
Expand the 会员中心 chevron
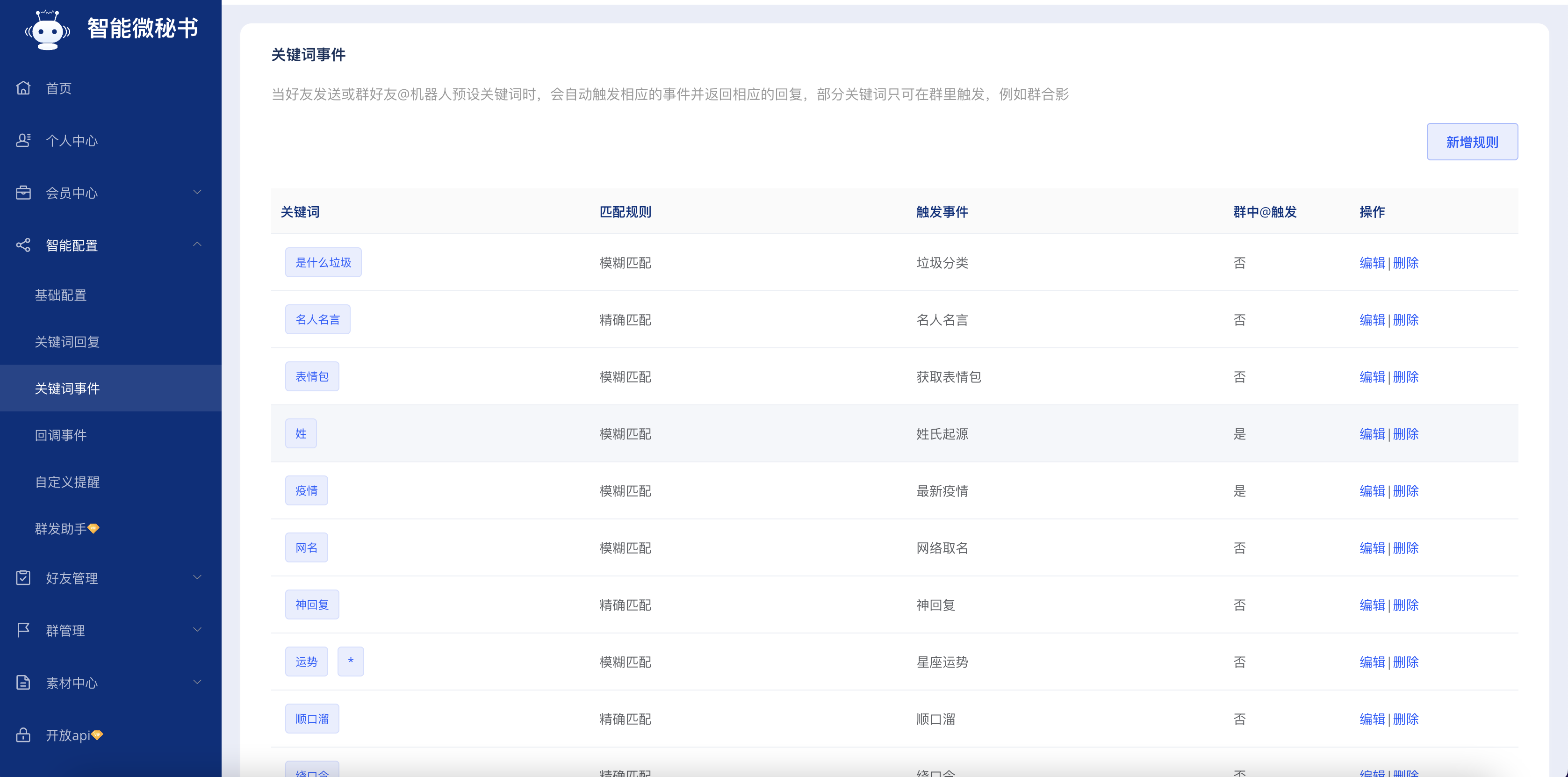click(197, 192)
